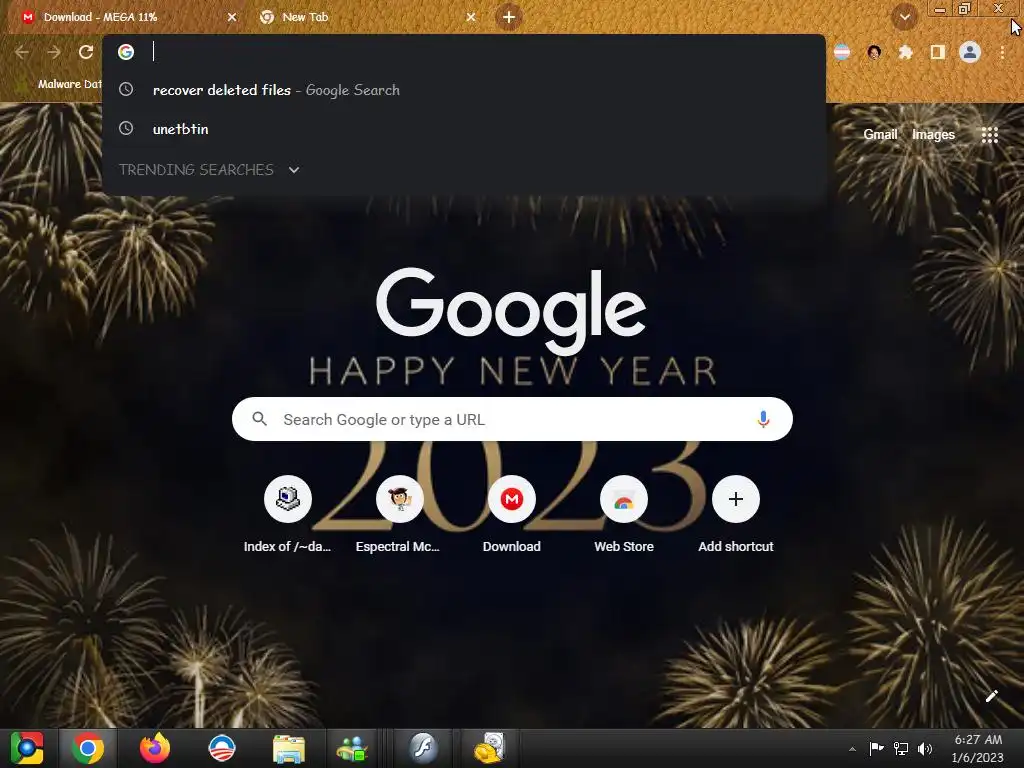
Task: Go forward to next page
Action: tap(54, 52)
